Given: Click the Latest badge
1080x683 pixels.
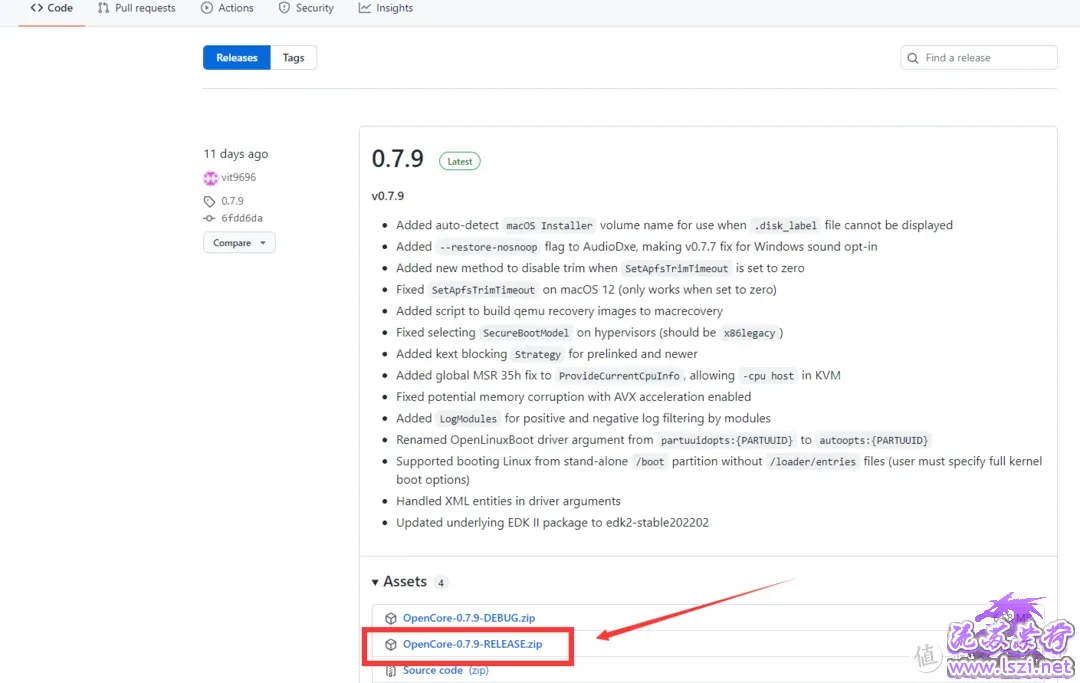Looking at the screenshot, I should click(x=460, y=161).
